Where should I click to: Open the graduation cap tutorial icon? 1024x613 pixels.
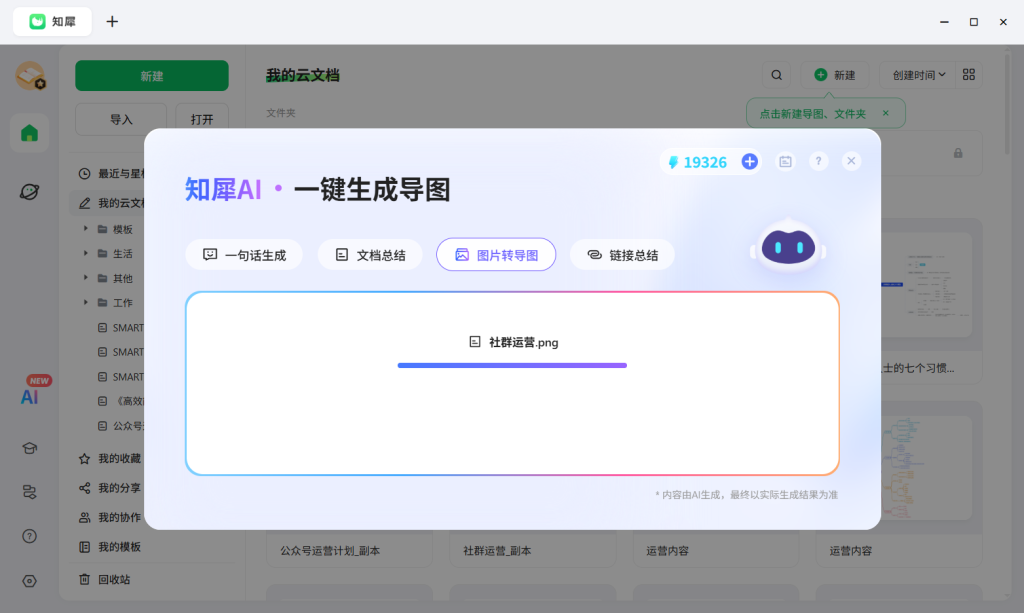click(x=29, y=448)
